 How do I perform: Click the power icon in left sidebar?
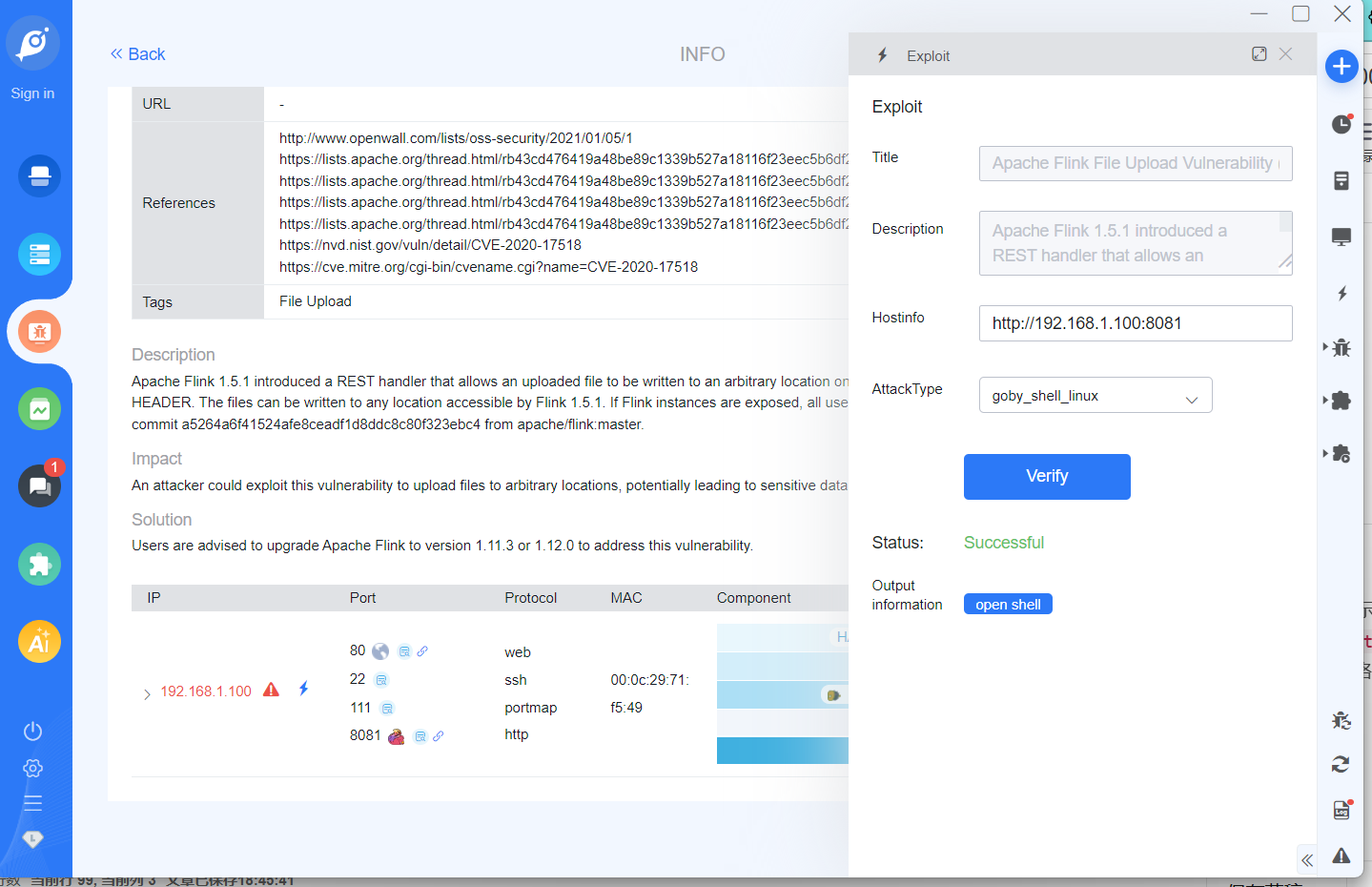click(x=32, y=731)
